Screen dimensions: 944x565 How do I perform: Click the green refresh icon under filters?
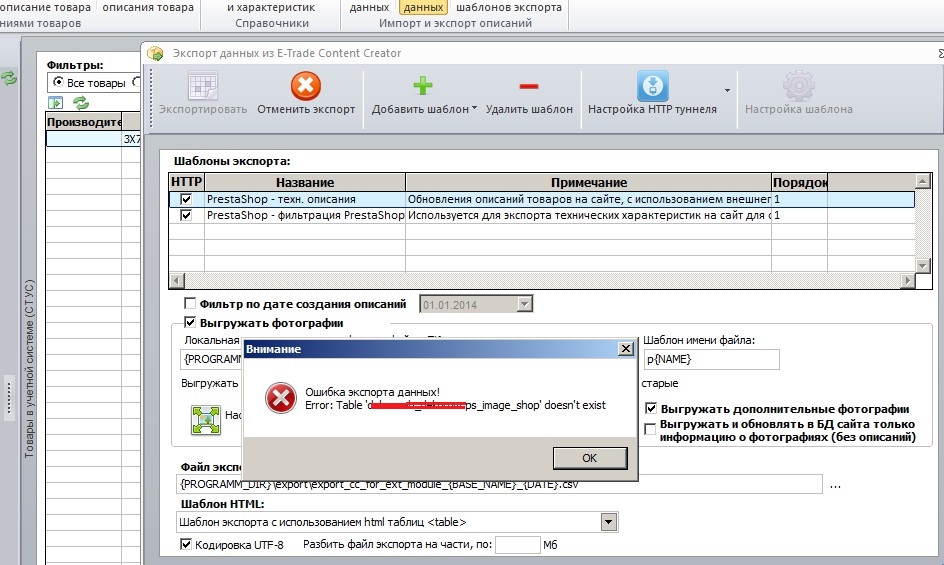tap(81, 103)
